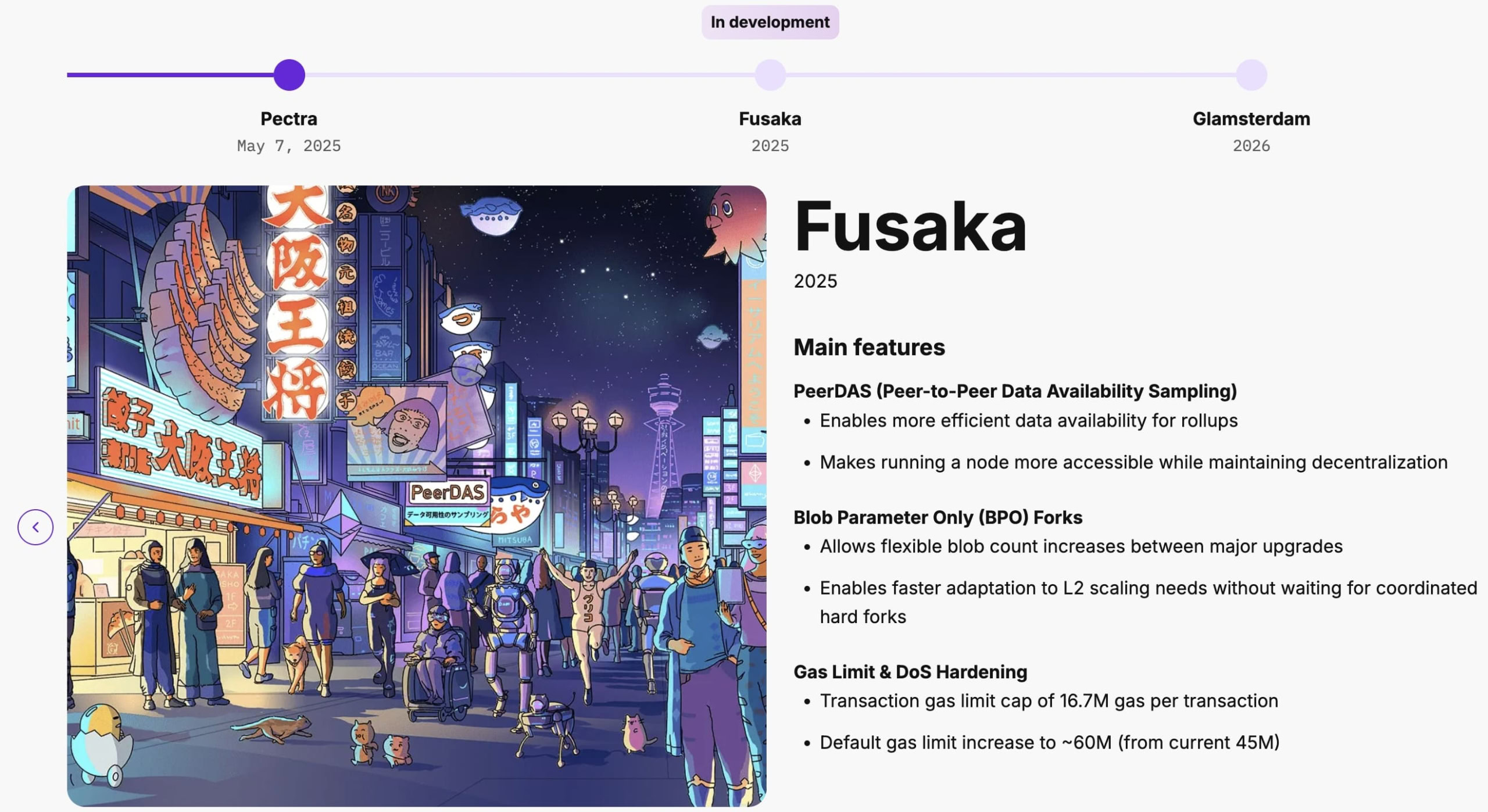Click the previous slide arrow button
This screenshot has height=812, width=1488.
click(x=35, y=527)
